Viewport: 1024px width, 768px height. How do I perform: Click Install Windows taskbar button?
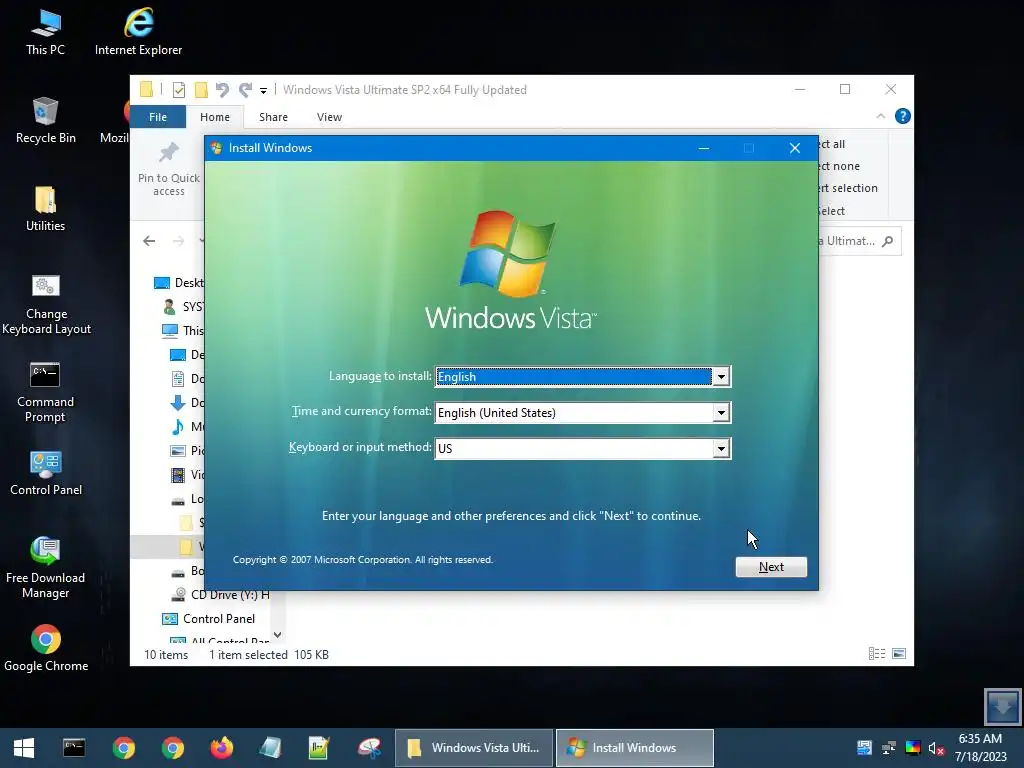[x=635, y=748]
